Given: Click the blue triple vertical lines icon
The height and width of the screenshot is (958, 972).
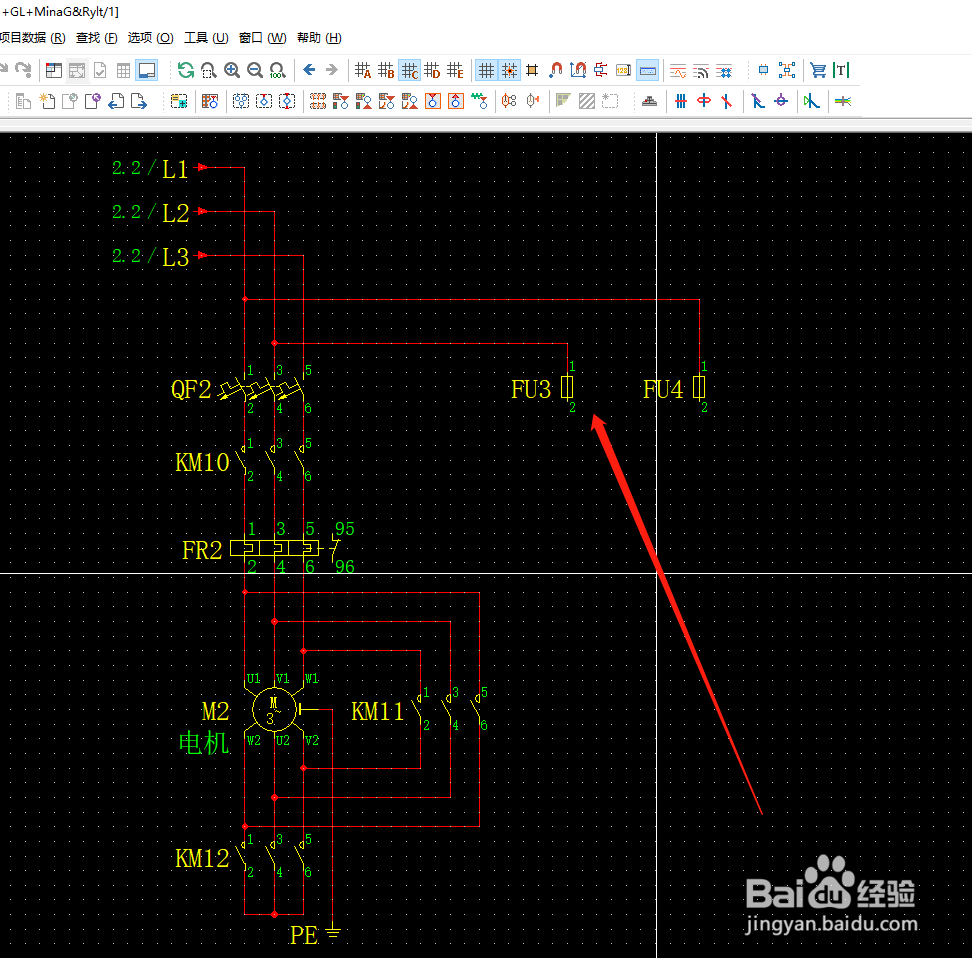Looking at the screenshot, I should (x=681, y=101).
